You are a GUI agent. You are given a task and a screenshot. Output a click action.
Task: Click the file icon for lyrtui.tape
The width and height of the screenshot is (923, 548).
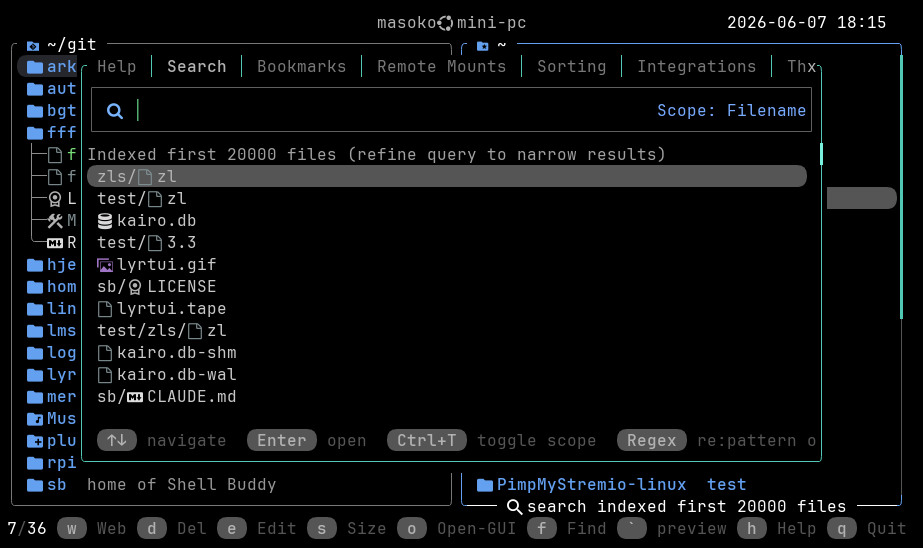pyautogui.click(x=105, y=309)
